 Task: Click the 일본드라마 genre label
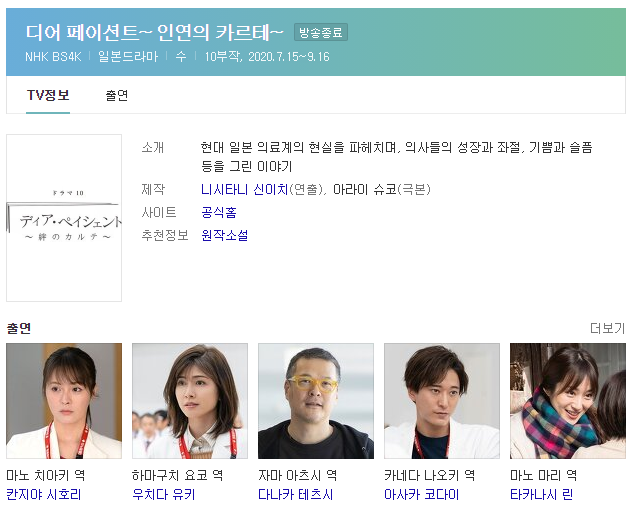128,57
